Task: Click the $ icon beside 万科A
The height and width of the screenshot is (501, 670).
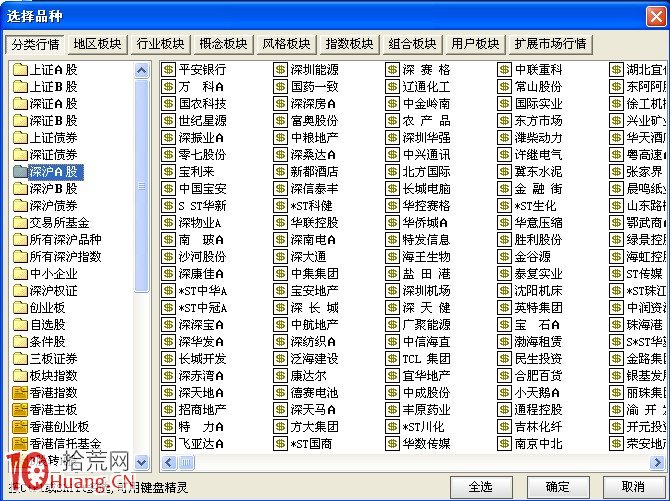Action: [168, 87]
